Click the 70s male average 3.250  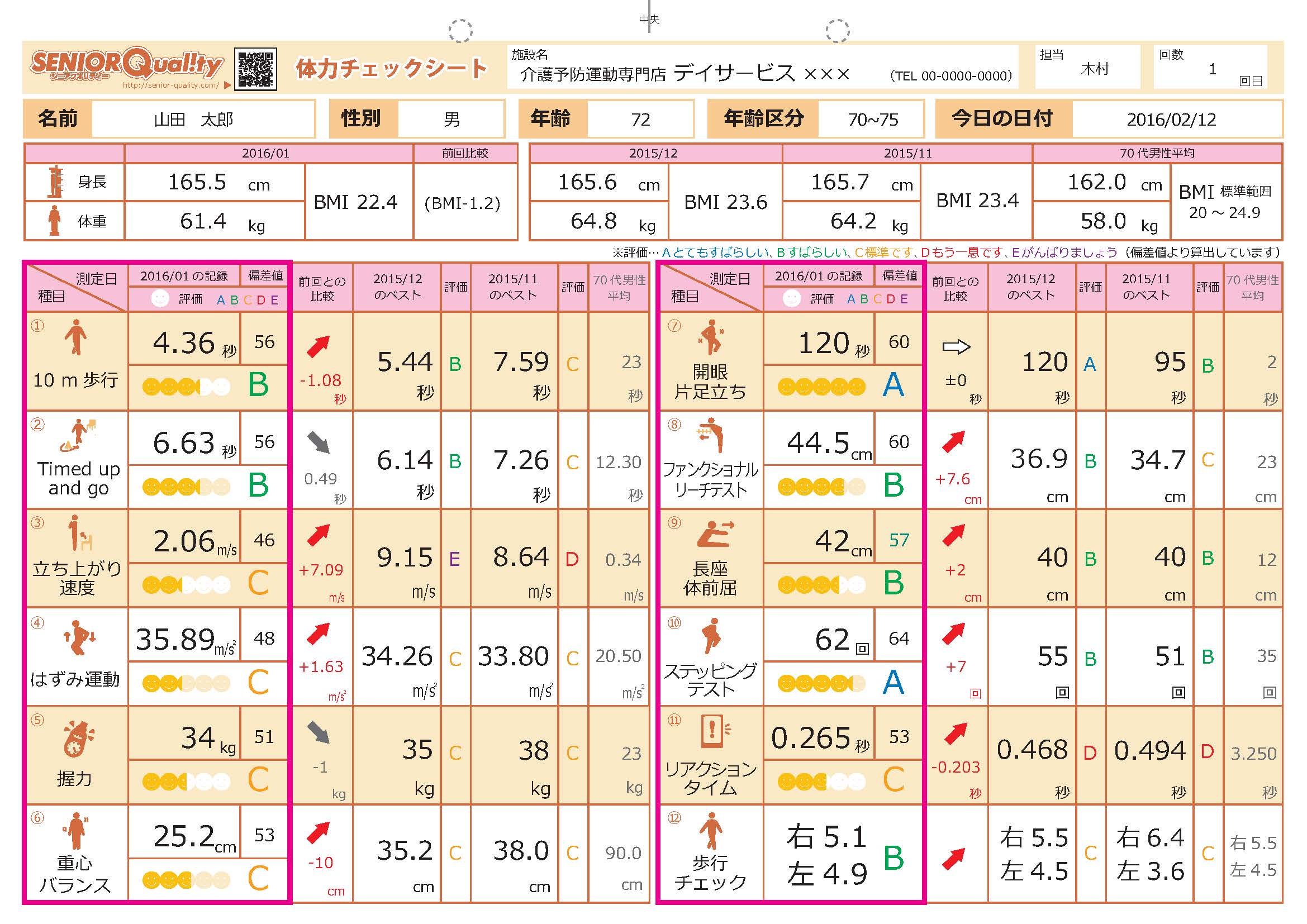tap(1253, 753)
